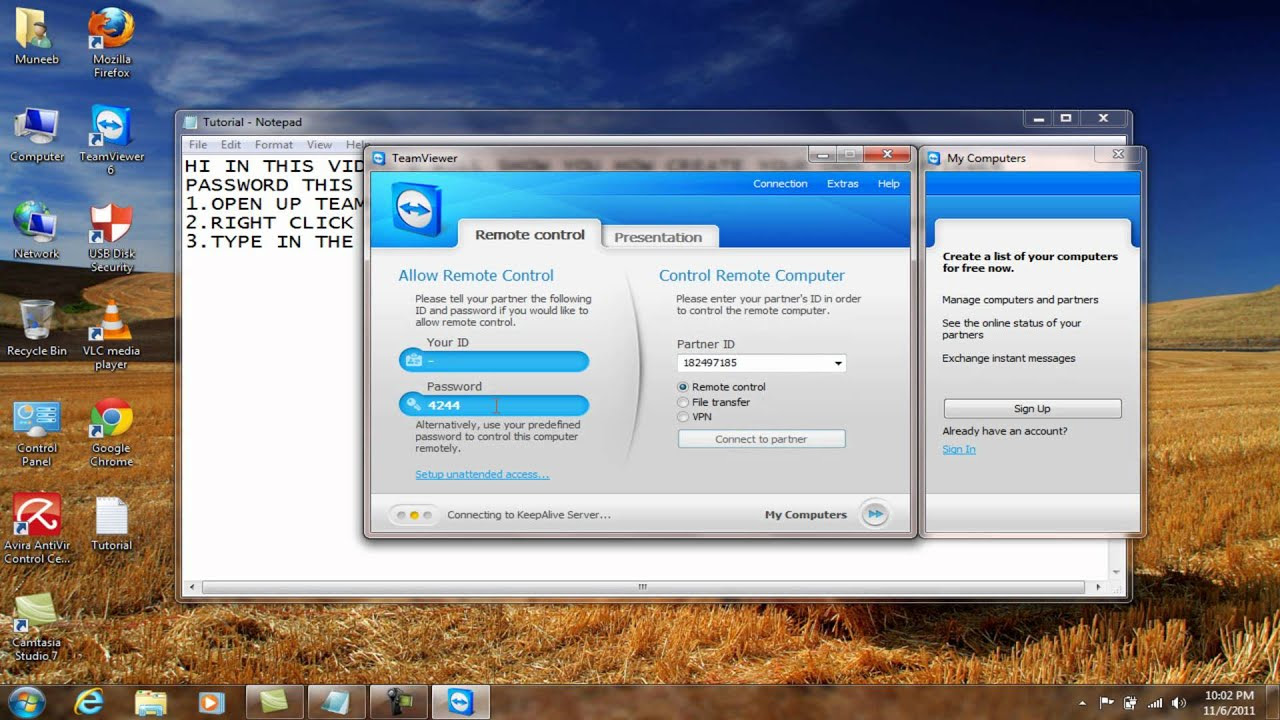Launch Internet Explorer from the taskbar

(89, 701)
